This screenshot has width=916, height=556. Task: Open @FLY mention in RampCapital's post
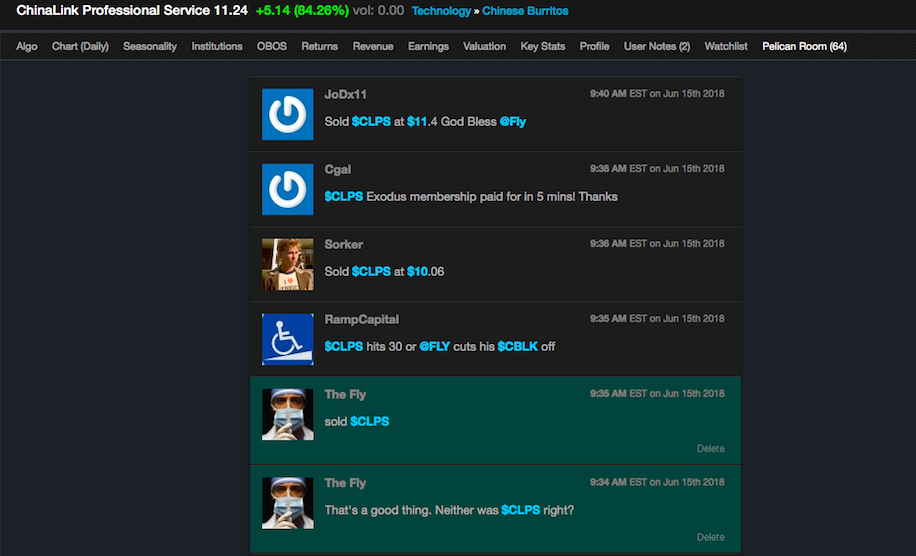point(435,346)
